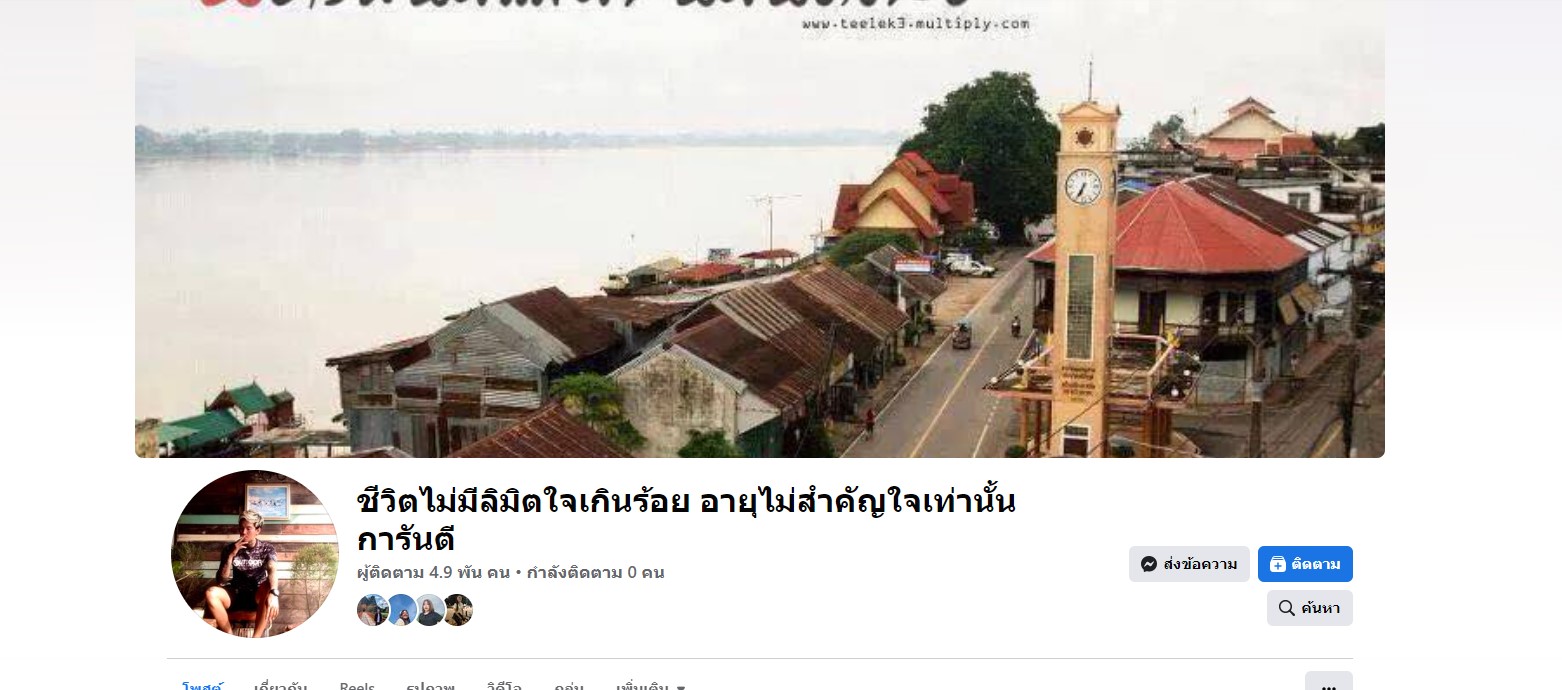Screen dimensions: 1562x690
Task: Click first follower avatar in the row
Action: click(372, 610)
